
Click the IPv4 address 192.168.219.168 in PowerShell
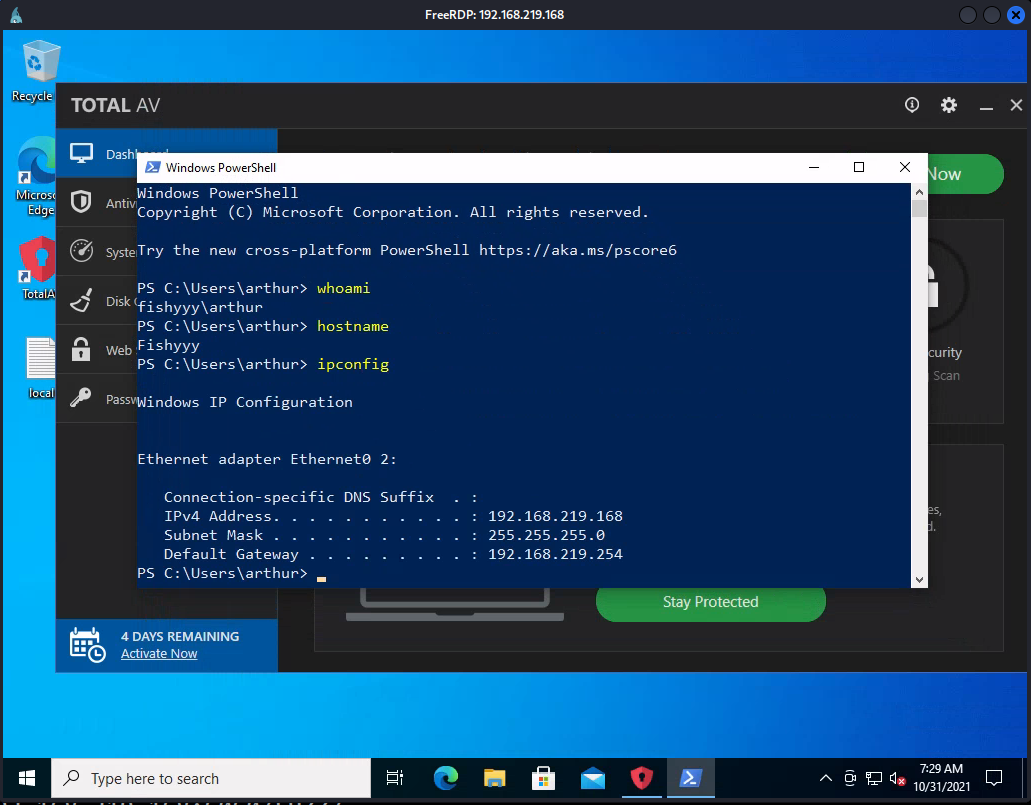pyautogui.click(x=555, y=516)
